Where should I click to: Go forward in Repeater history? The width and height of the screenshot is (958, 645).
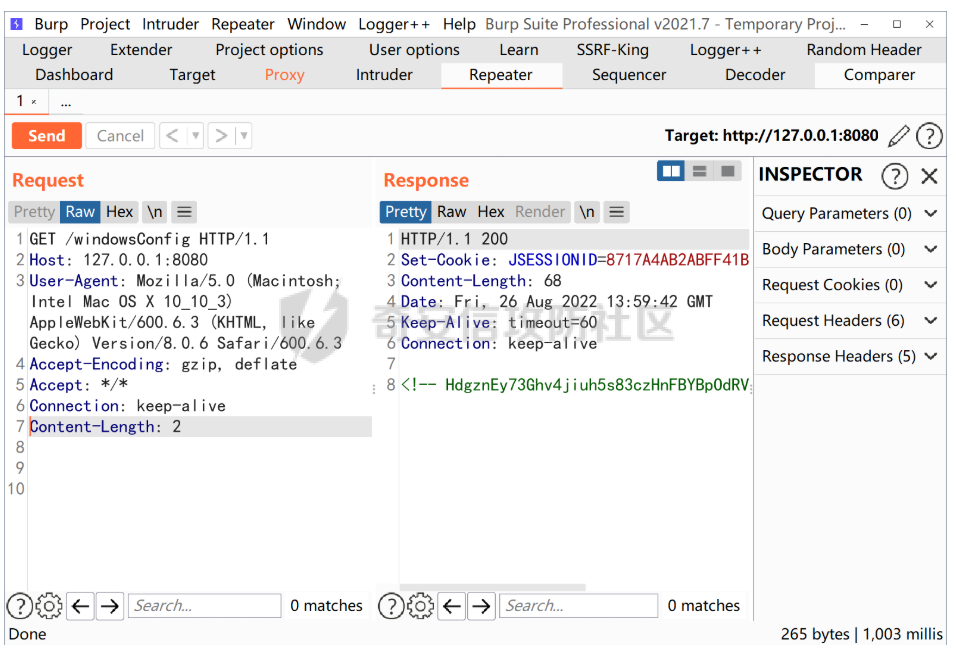coord(221,136)
